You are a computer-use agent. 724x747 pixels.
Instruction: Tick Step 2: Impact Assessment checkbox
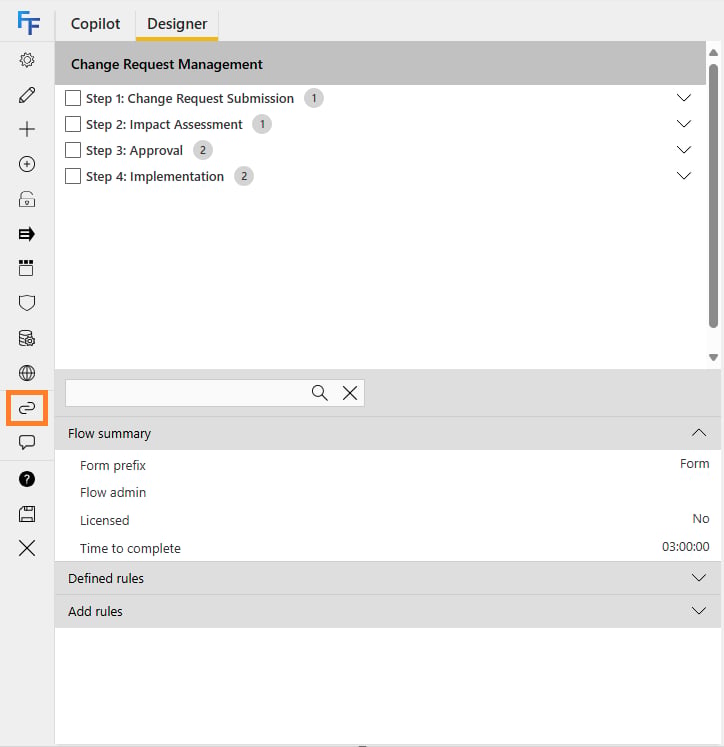click(x=73, y=124)
